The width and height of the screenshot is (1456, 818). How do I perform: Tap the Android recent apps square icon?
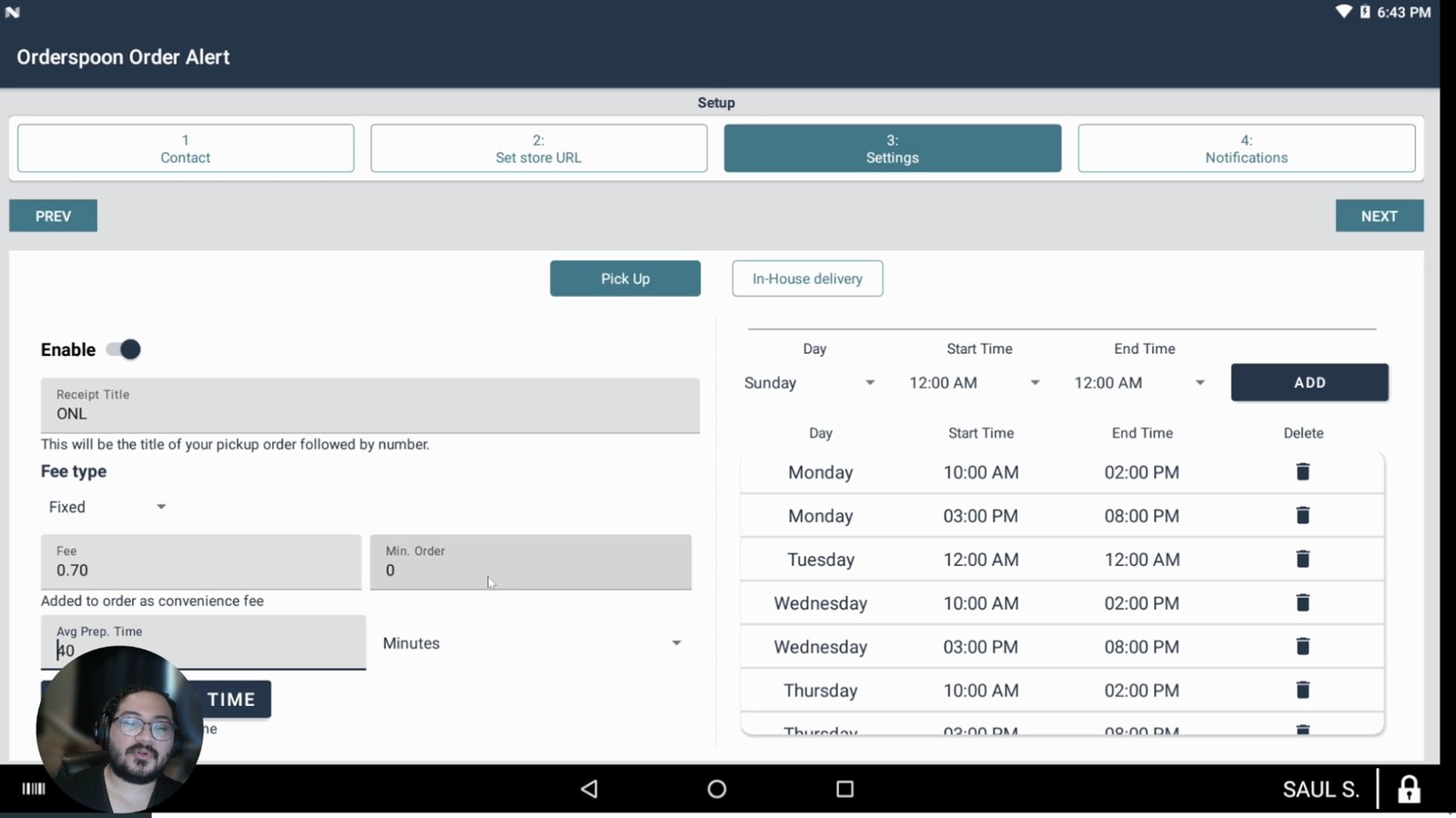pos(844,789)
